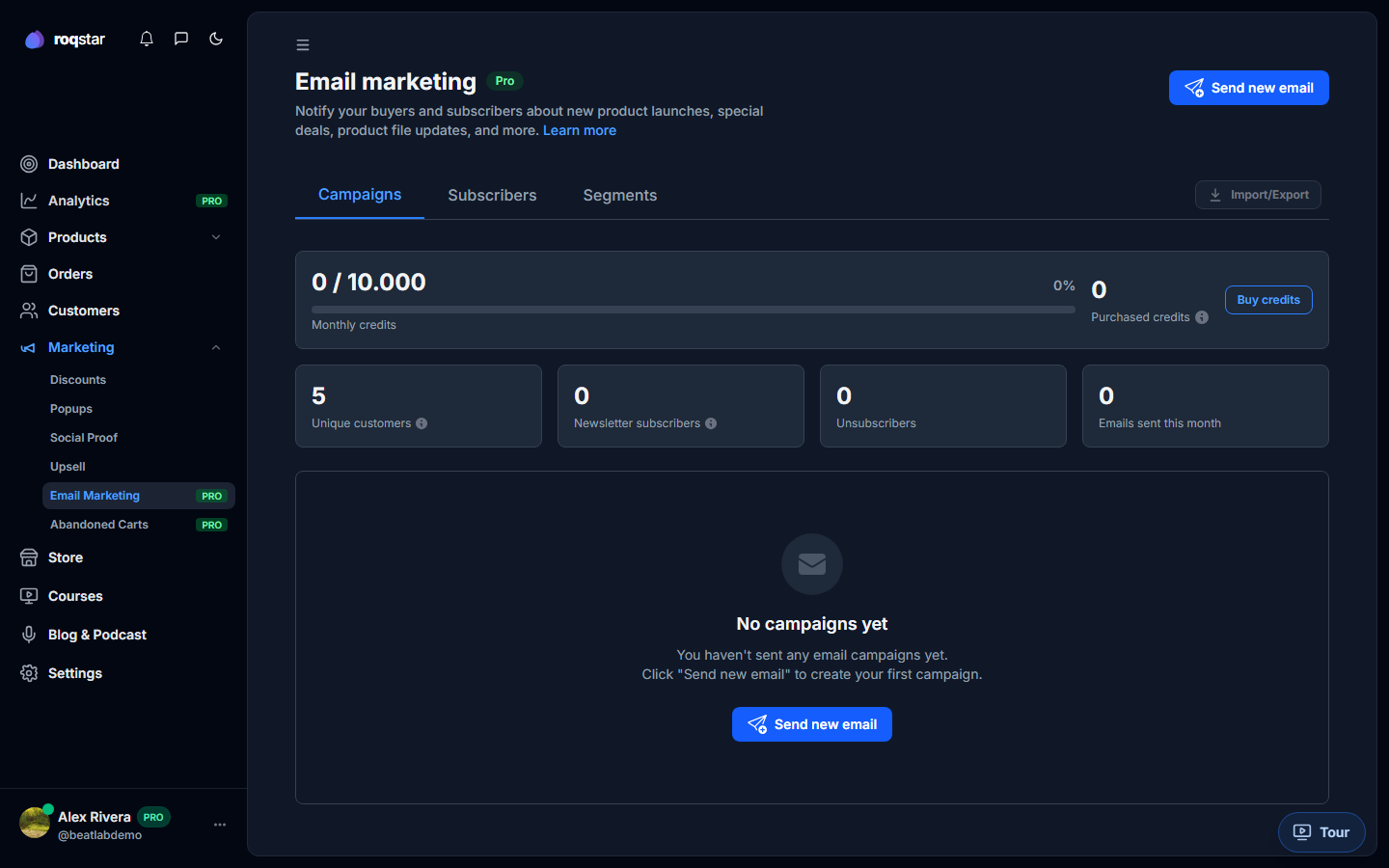
Task: Click the green Pro badge beside heading
Action: 504,81
